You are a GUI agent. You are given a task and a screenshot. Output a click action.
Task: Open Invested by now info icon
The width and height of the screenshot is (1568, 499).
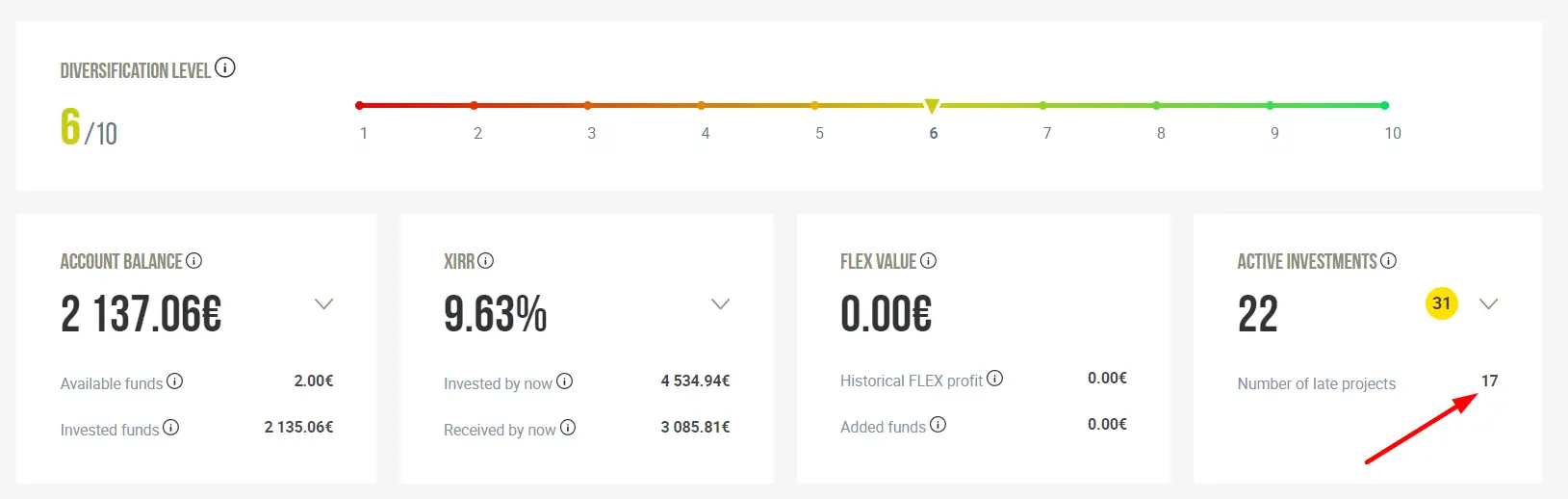tap(565, 381)
